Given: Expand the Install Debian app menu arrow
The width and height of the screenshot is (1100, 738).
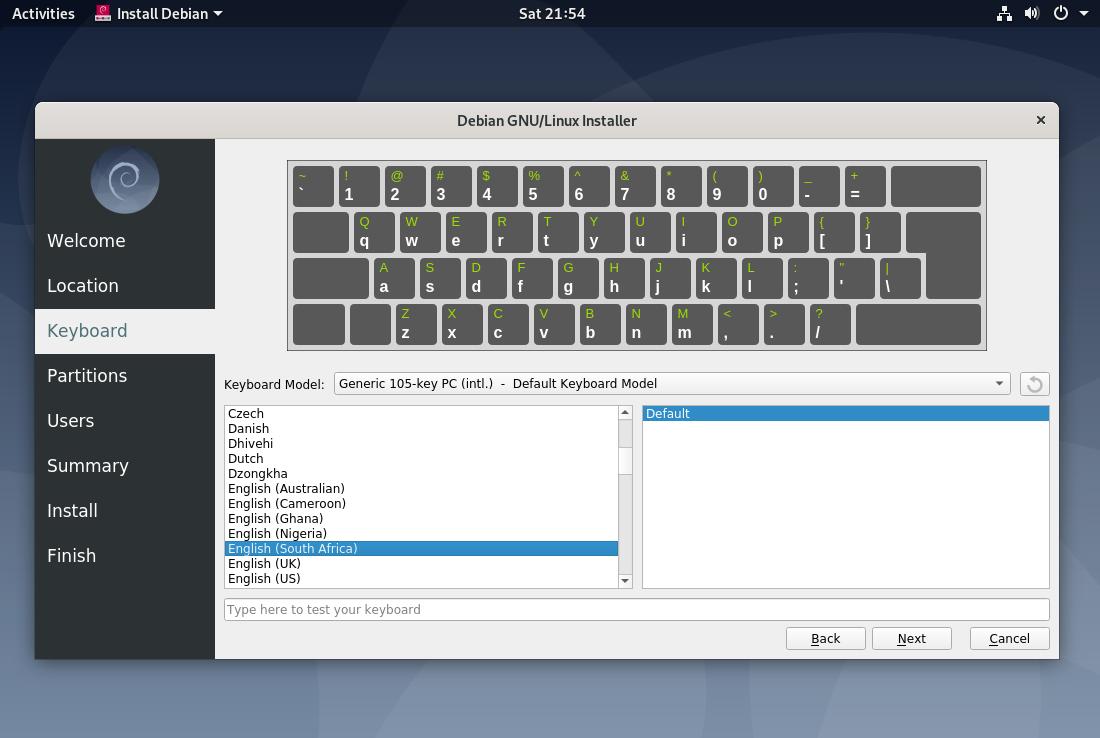Looking at the screenshot, I should (x=217, y=13).
